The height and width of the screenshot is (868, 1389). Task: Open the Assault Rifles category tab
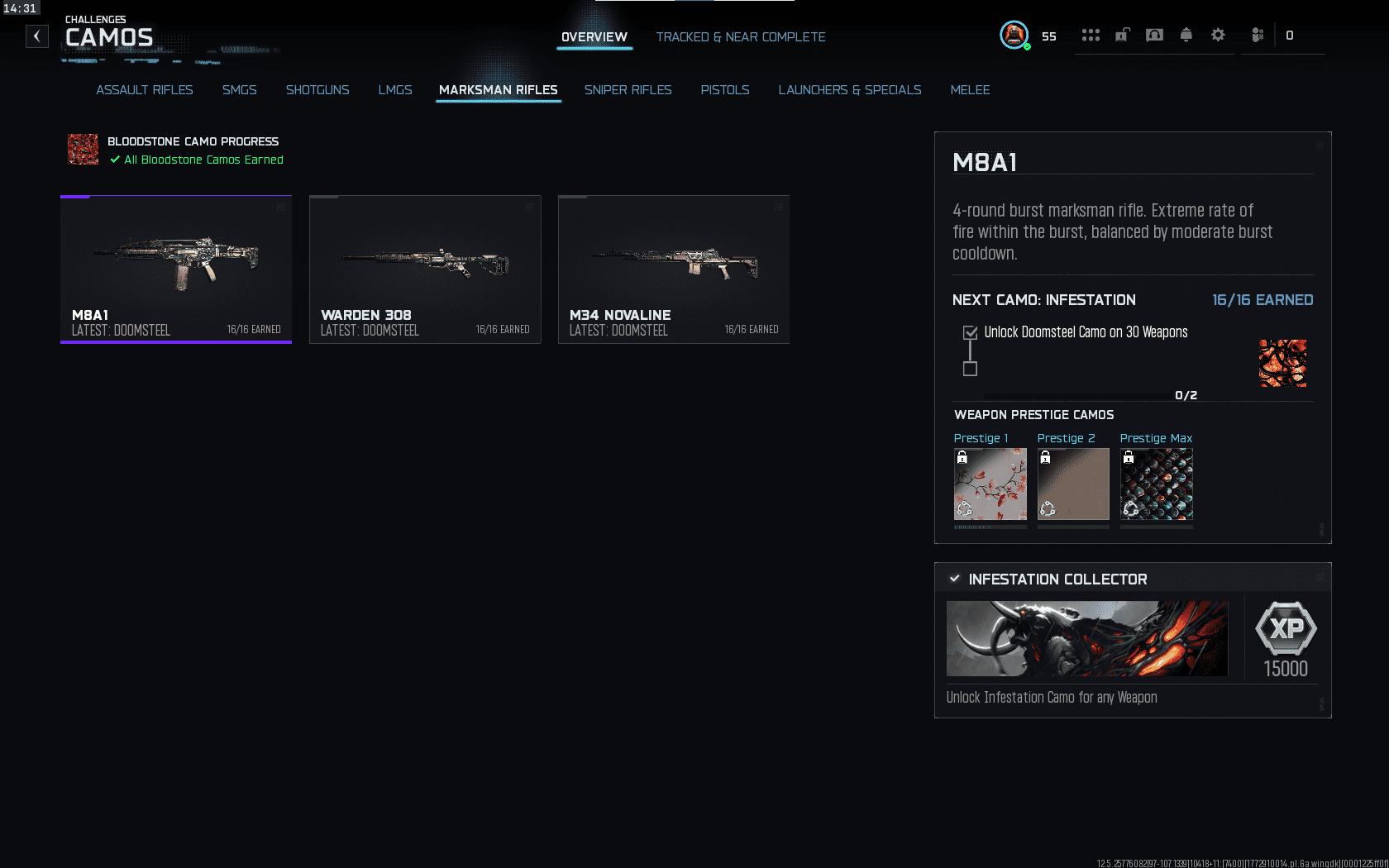point(145,90)
